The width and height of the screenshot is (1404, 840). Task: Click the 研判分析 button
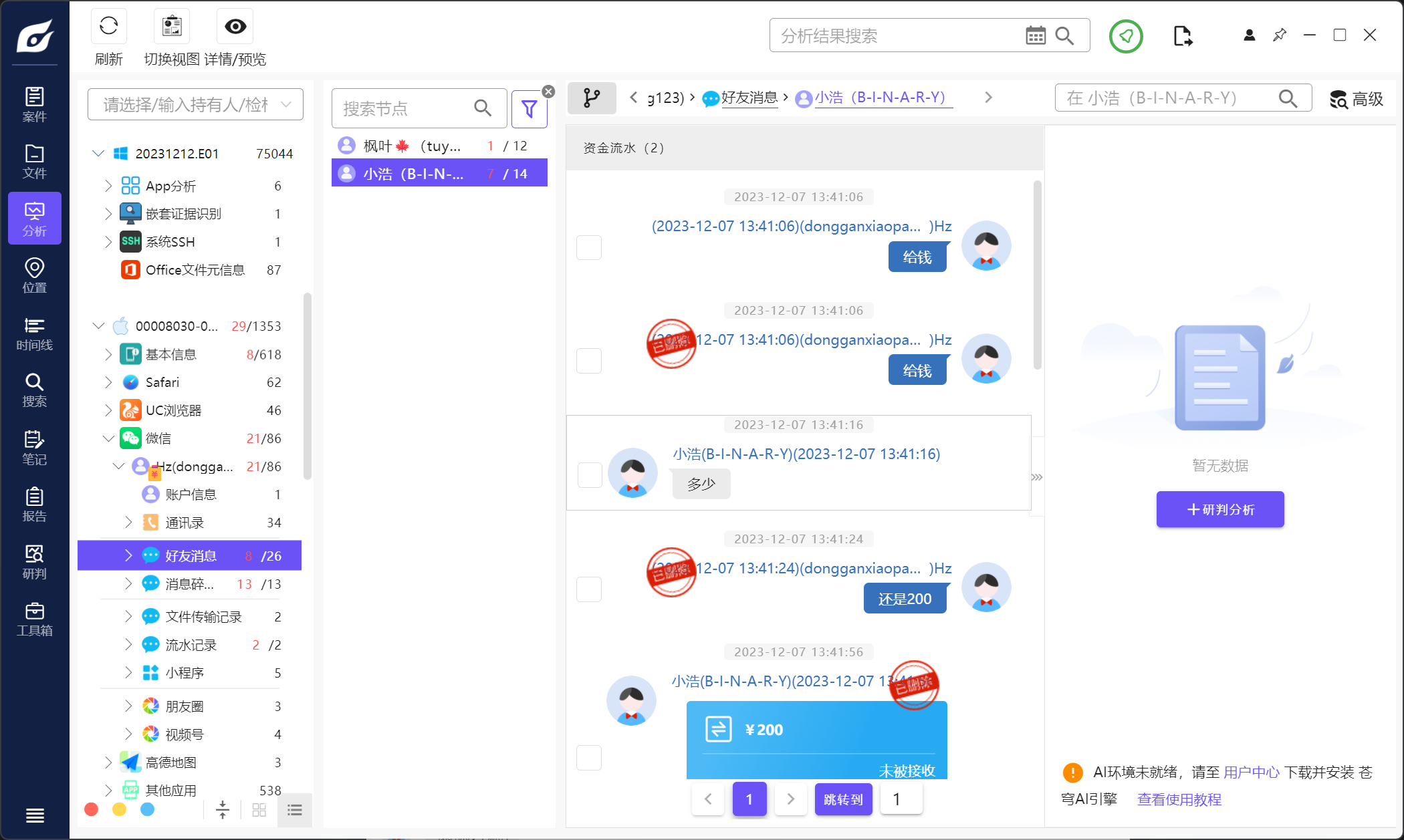tap(1219, 509)
